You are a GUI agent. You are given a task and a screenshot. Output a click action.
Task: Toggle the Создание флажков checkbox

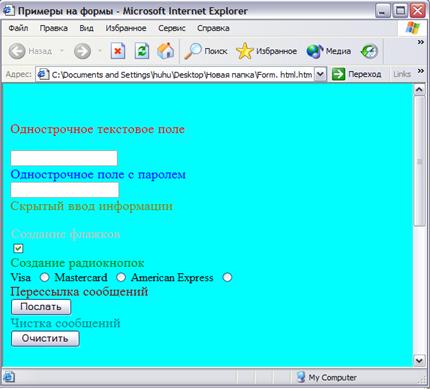(x=18, y=248)
